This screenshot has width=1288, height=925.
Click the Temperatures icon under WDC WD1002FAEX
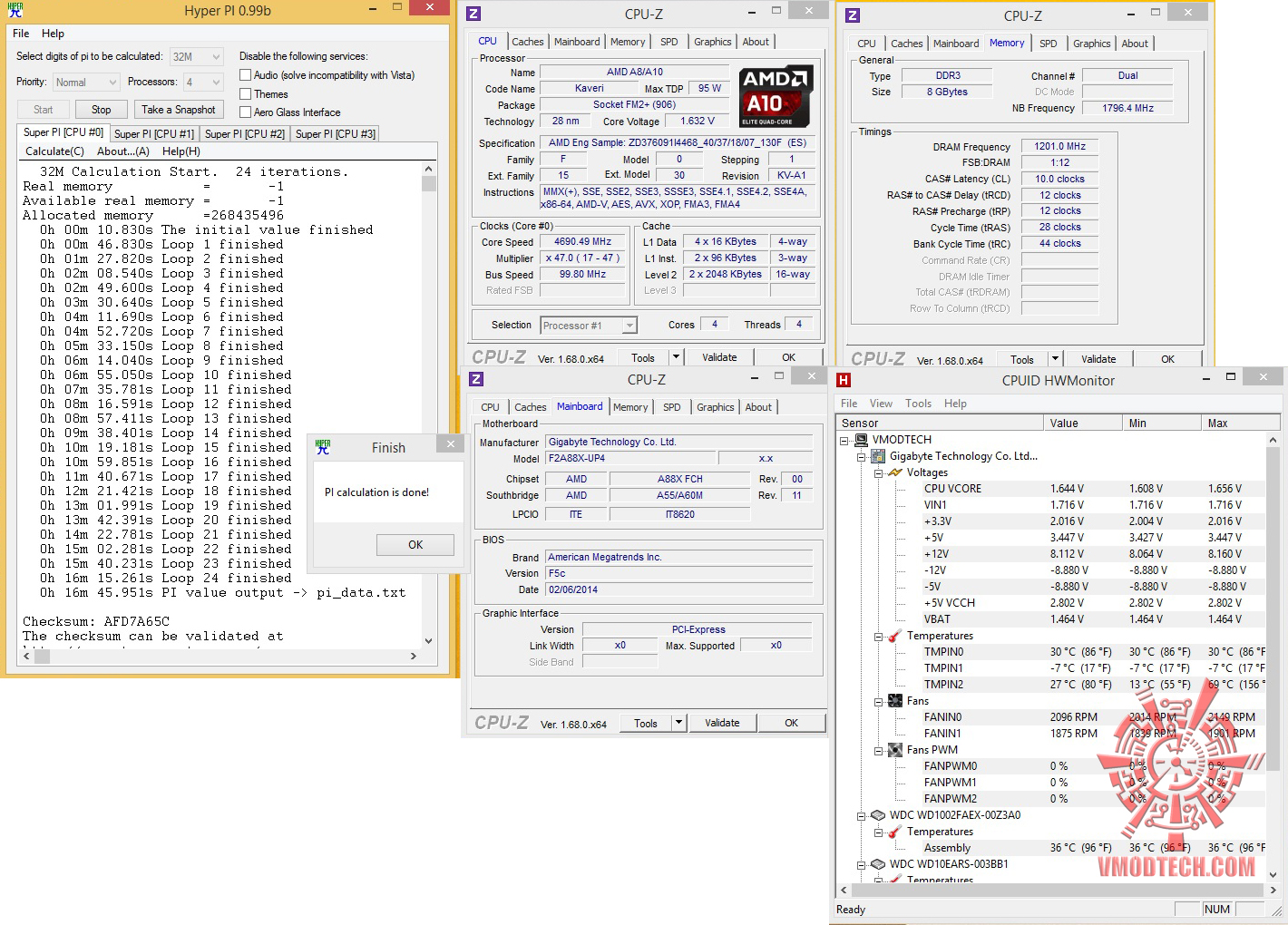point(895,832)
